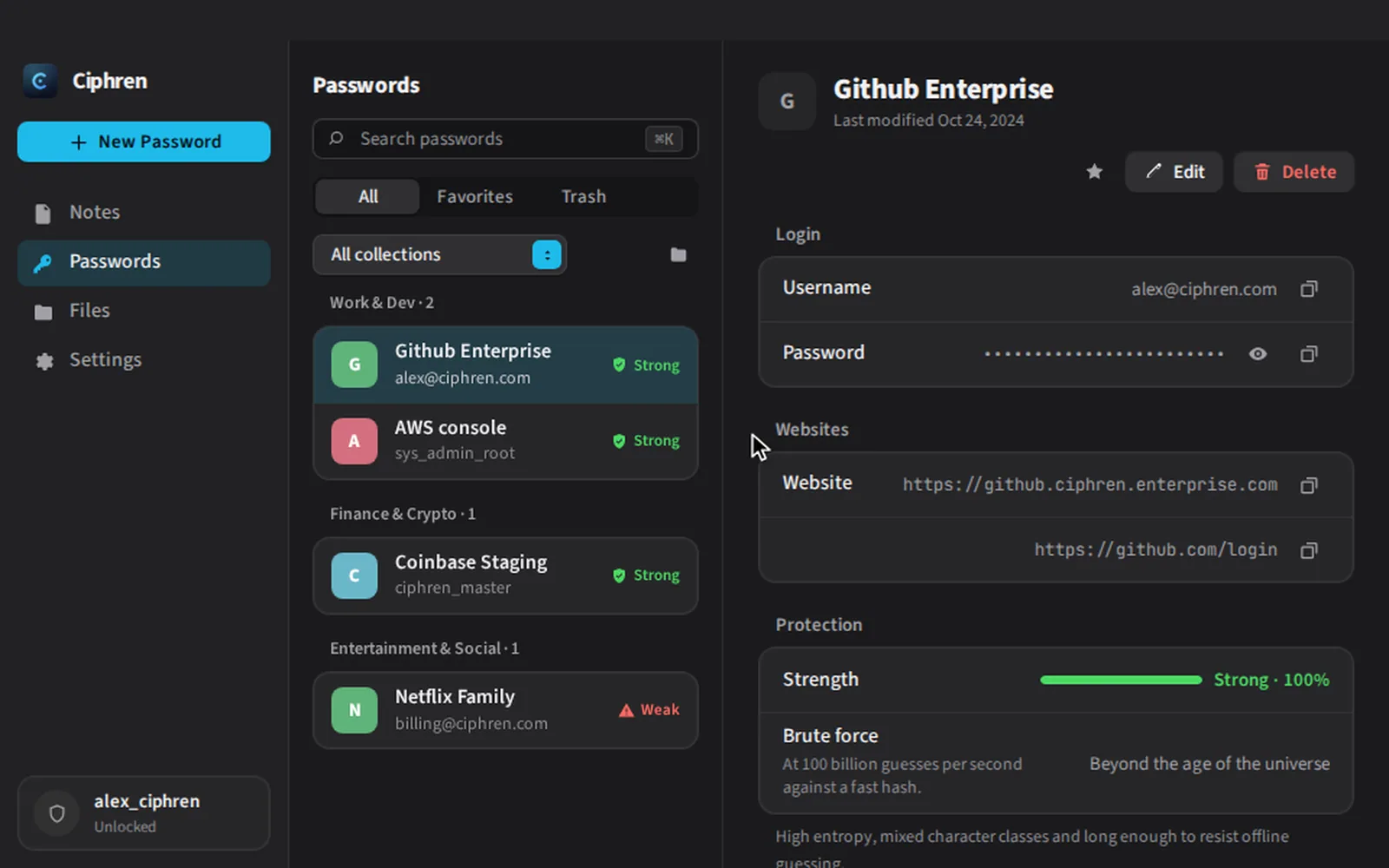Viewport: 1389px width, 868px height.
Task: Click the New Password button
Action: point(144,141)
